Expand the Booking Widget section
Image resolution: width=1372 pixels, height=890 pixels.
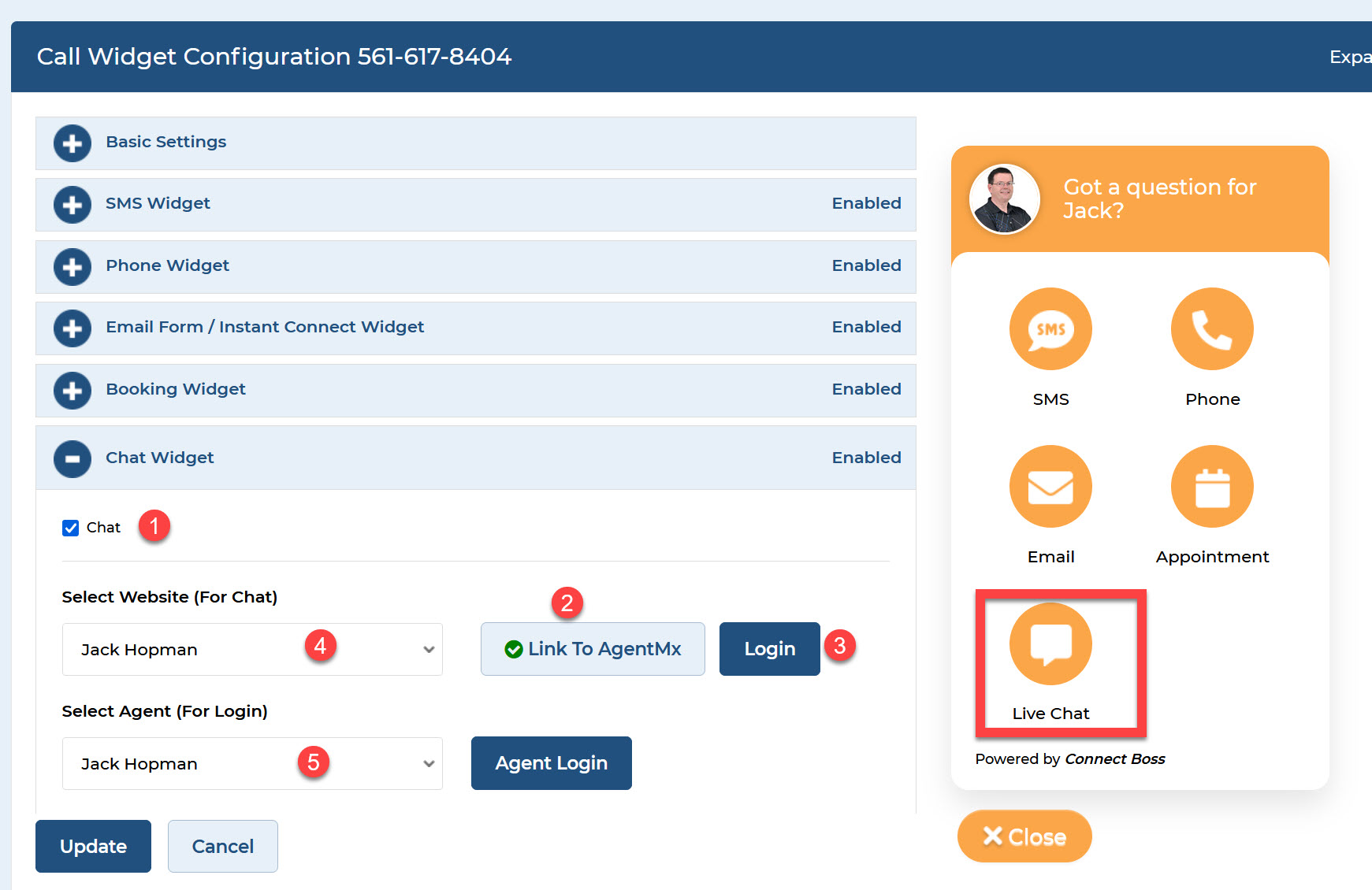[x=73, y=391]
